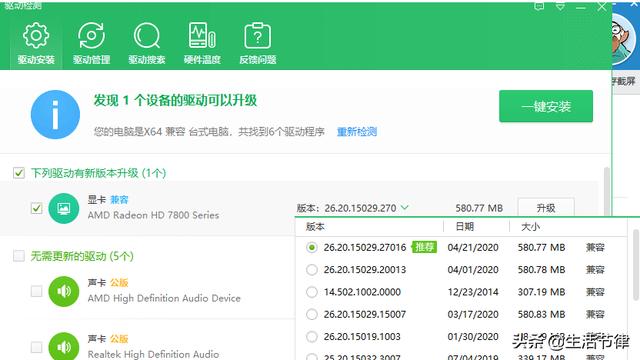The height and width of the screenshot is (360, 640).
Task: Select version 26.20.15029.15007 radio button
Action: click(x=312, y=314)
